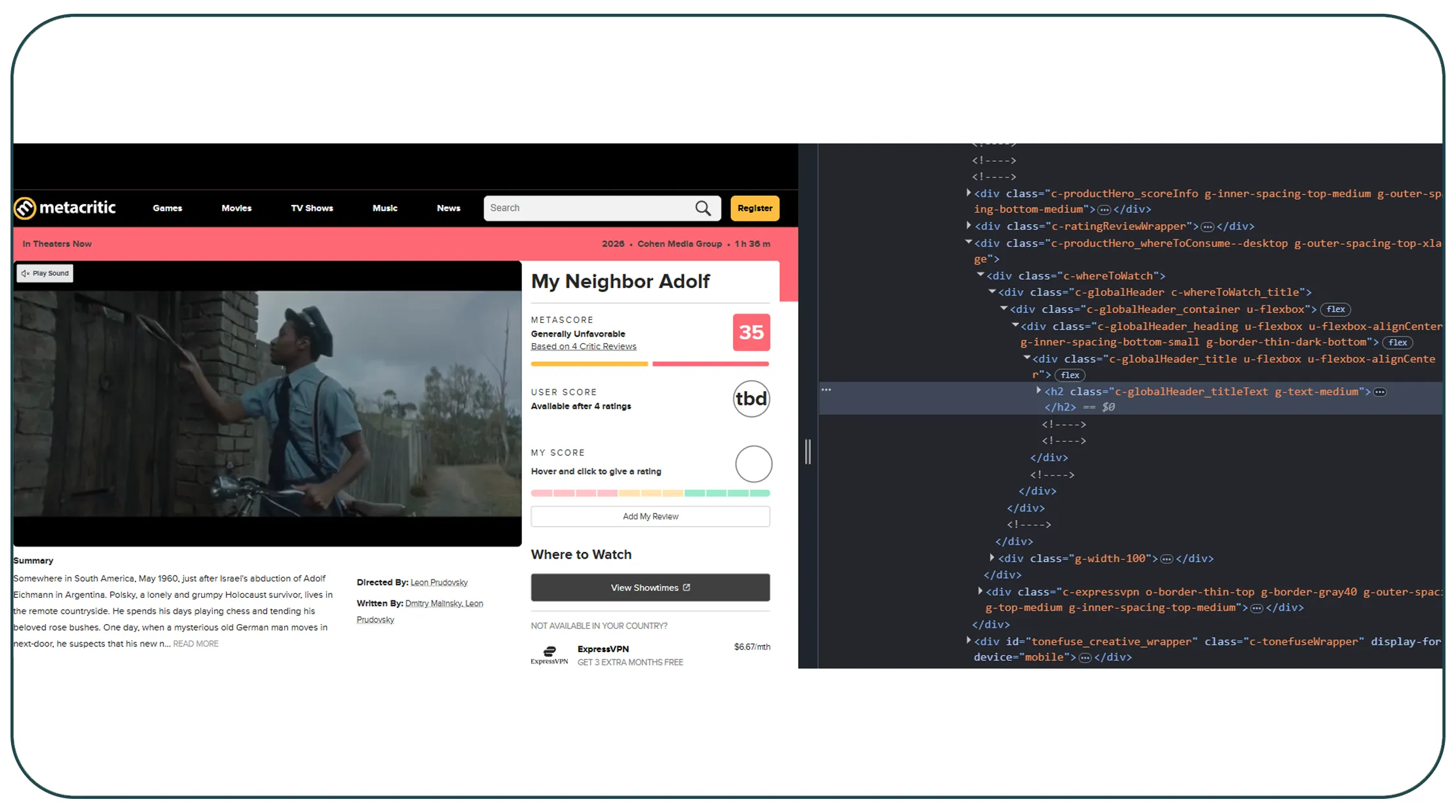Screen dimensions: 1456x812
Task: Click the search magnifier icon
Action: click(x=703, y=208)
